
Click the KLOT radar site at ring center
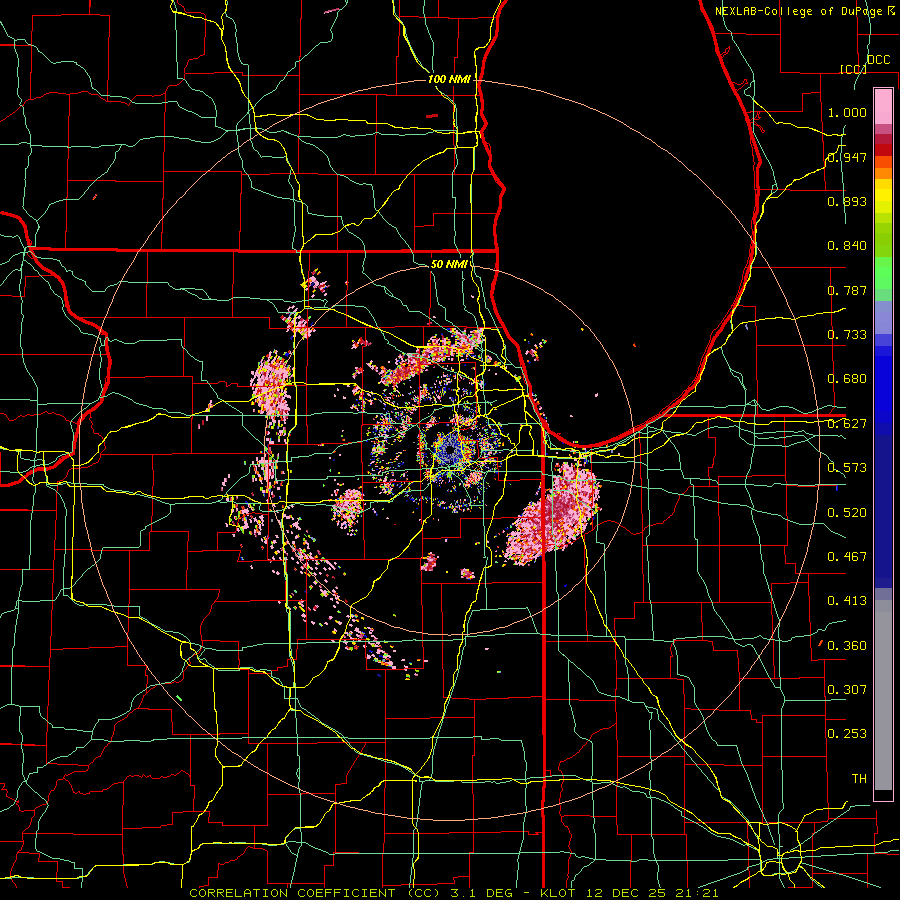click(x=449, y=451)
